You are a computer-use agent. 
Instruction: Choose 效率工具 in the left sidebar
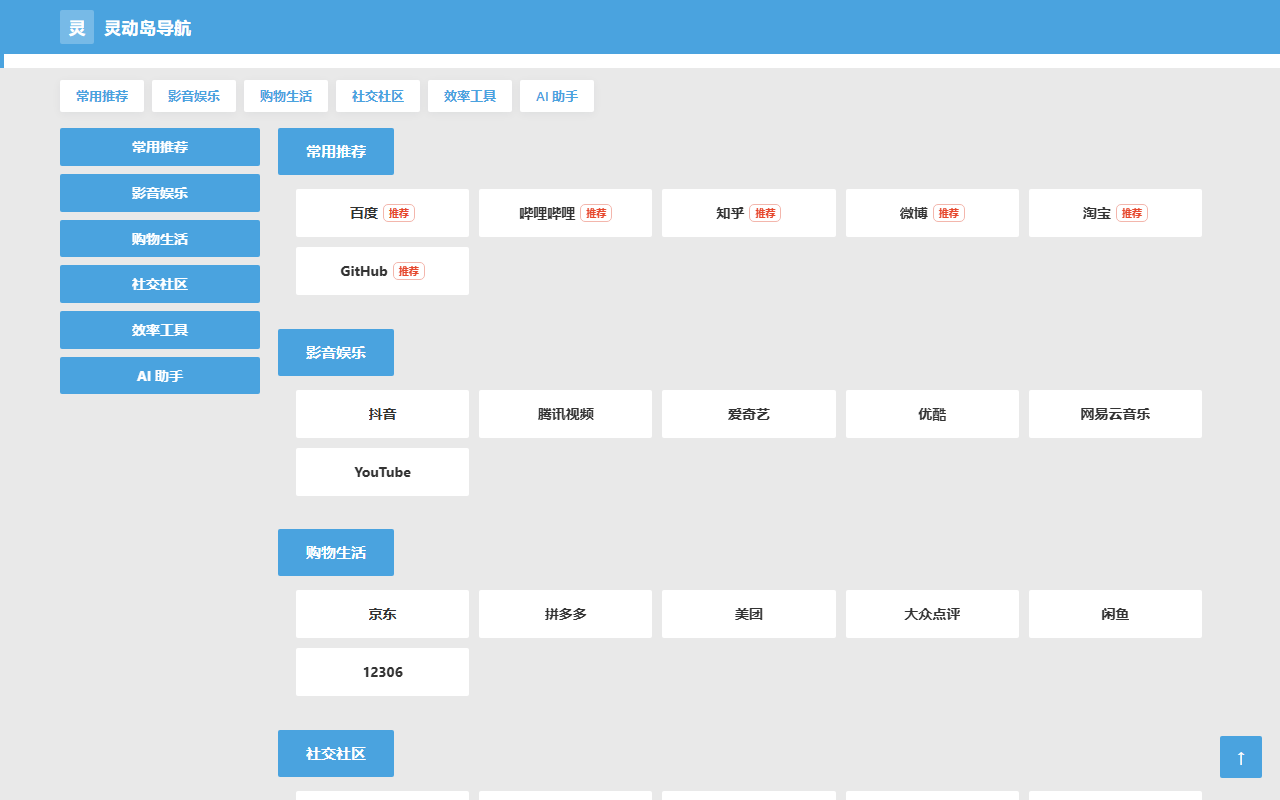click(x=160, y=330)
